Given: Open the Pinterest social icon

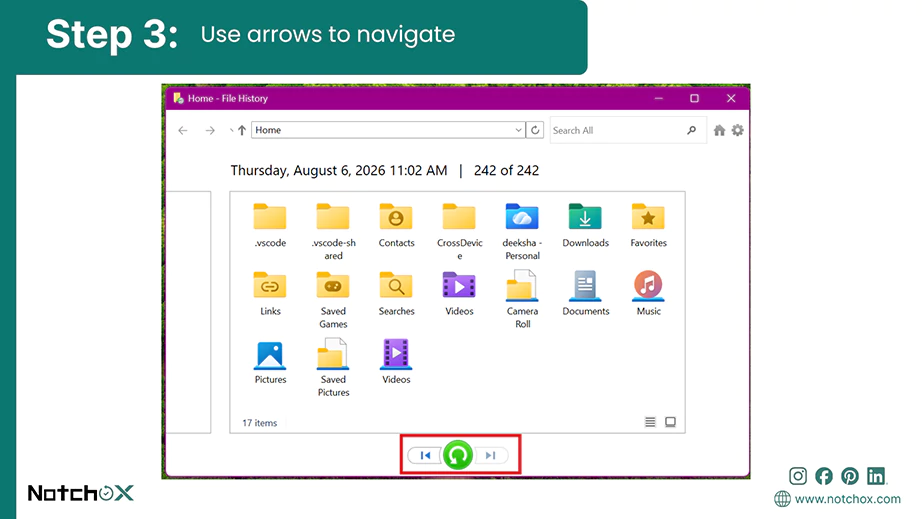Looking at the screenshot, I should (850, 476).
